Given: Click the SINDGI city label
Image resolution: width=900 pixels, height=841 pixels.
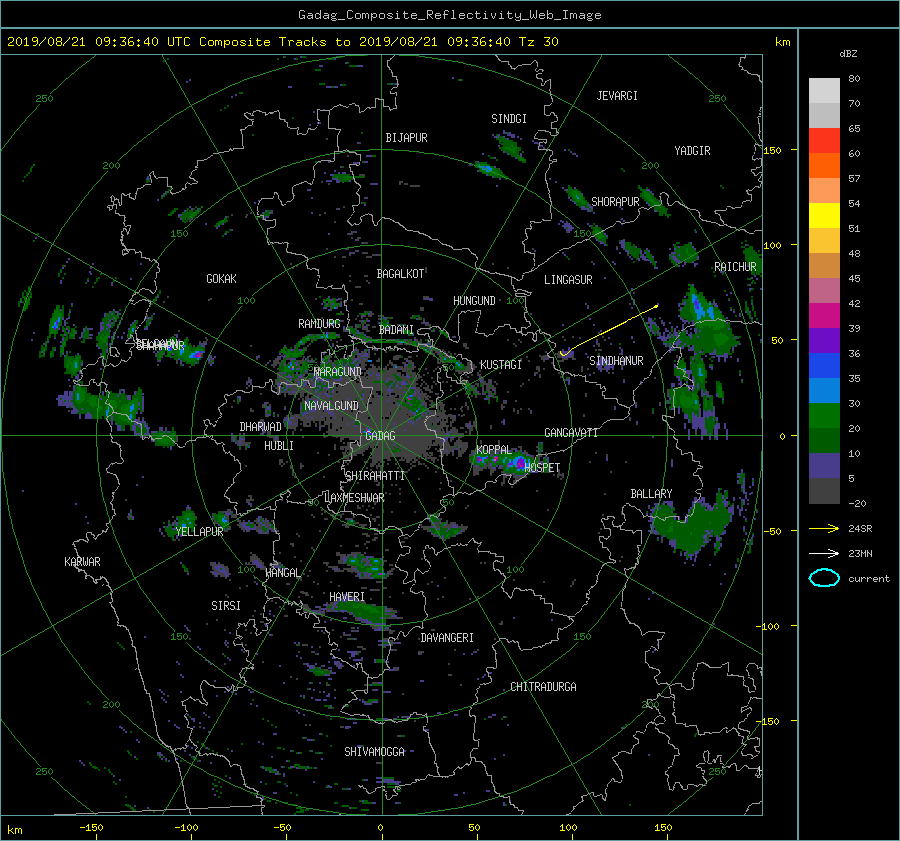Looking at the screenshot, I should [509, 119].
